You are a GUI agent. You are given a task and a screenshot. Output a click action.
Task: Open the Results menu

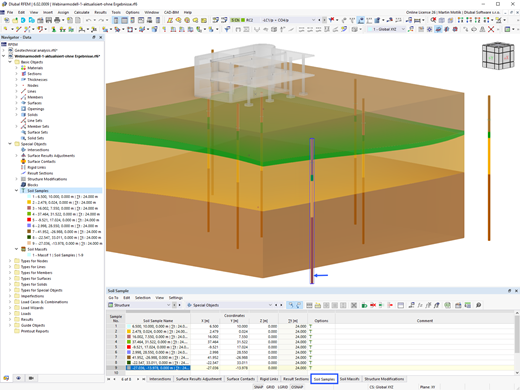point(100,12)
